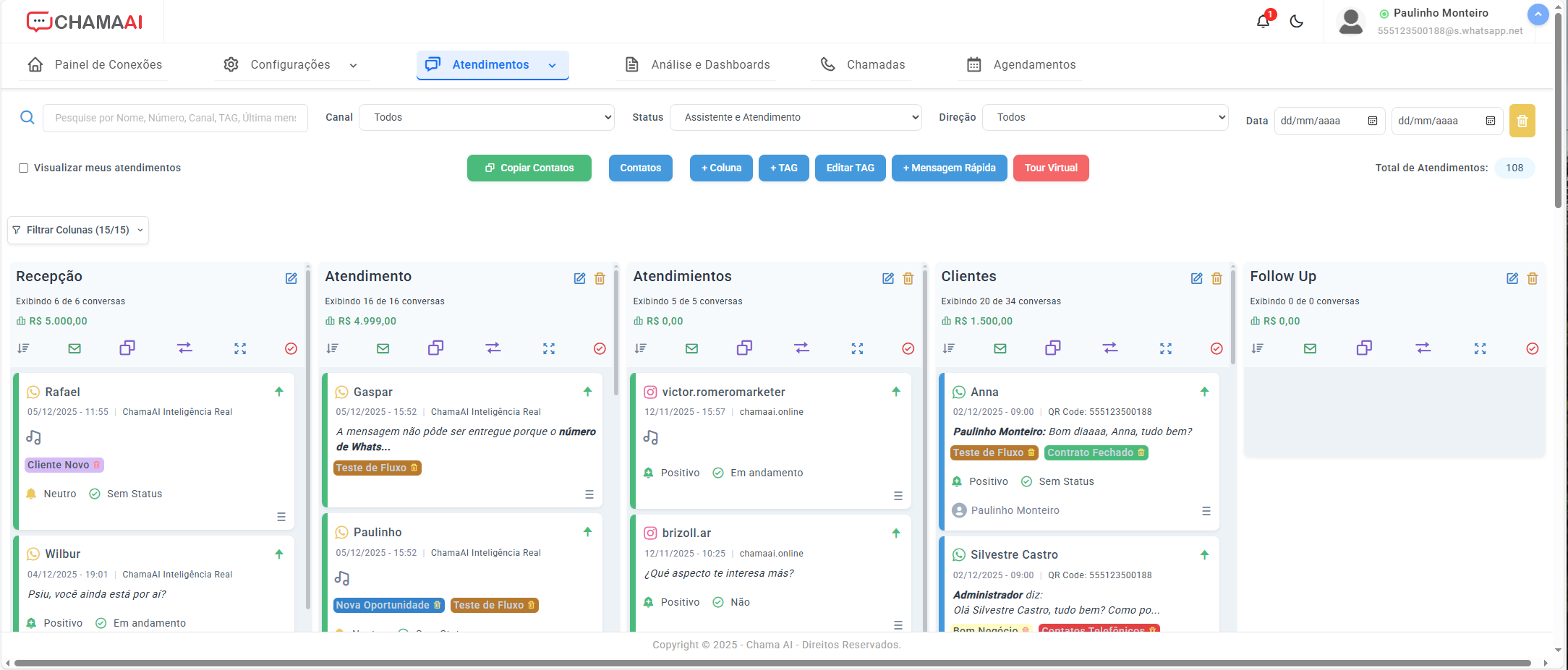Click the Copiar Contatos button
Image resolution: width=1568 pixels, height=670 pixels.
point(529,168)
